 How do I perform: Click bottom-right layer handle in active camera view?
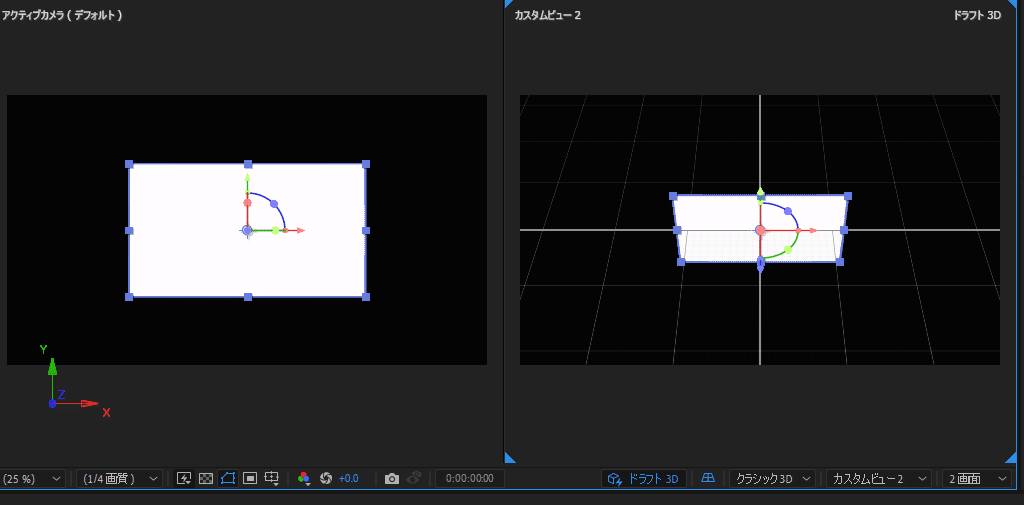pyautogui.click(x=366, y=297)
